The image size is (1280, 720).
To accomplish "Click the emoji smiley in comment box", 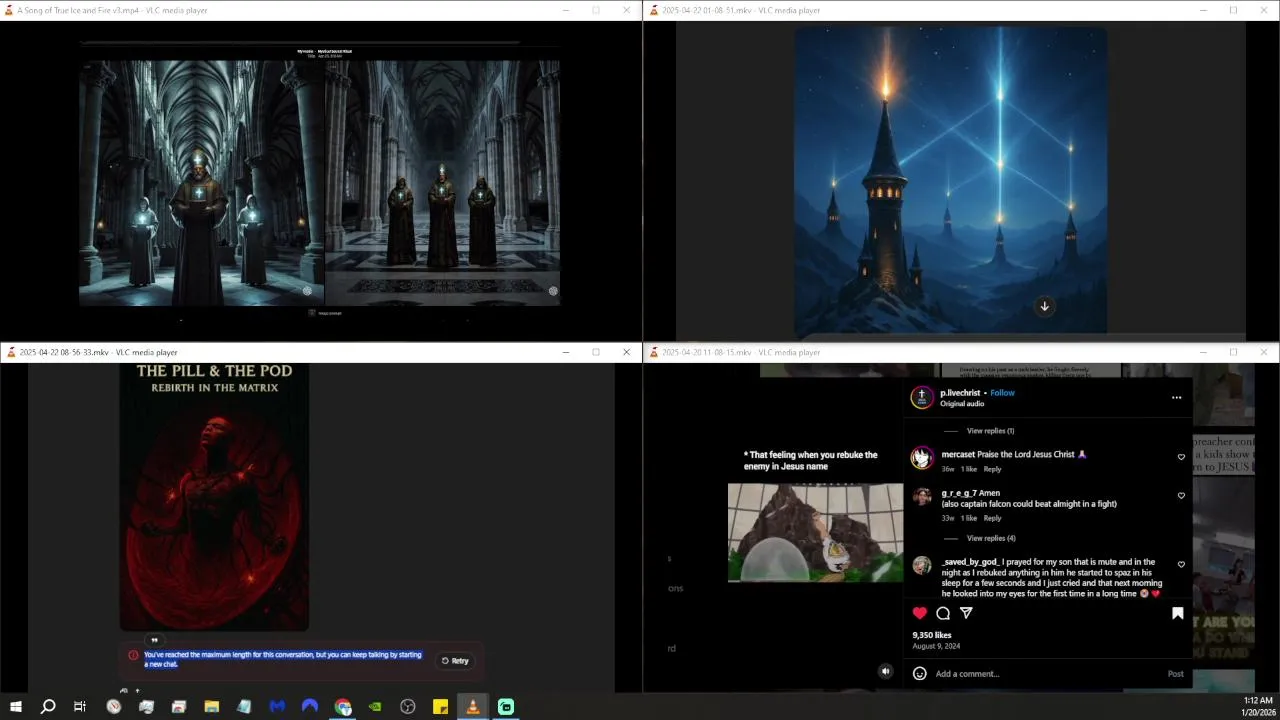I will click(x=920, y=674).
